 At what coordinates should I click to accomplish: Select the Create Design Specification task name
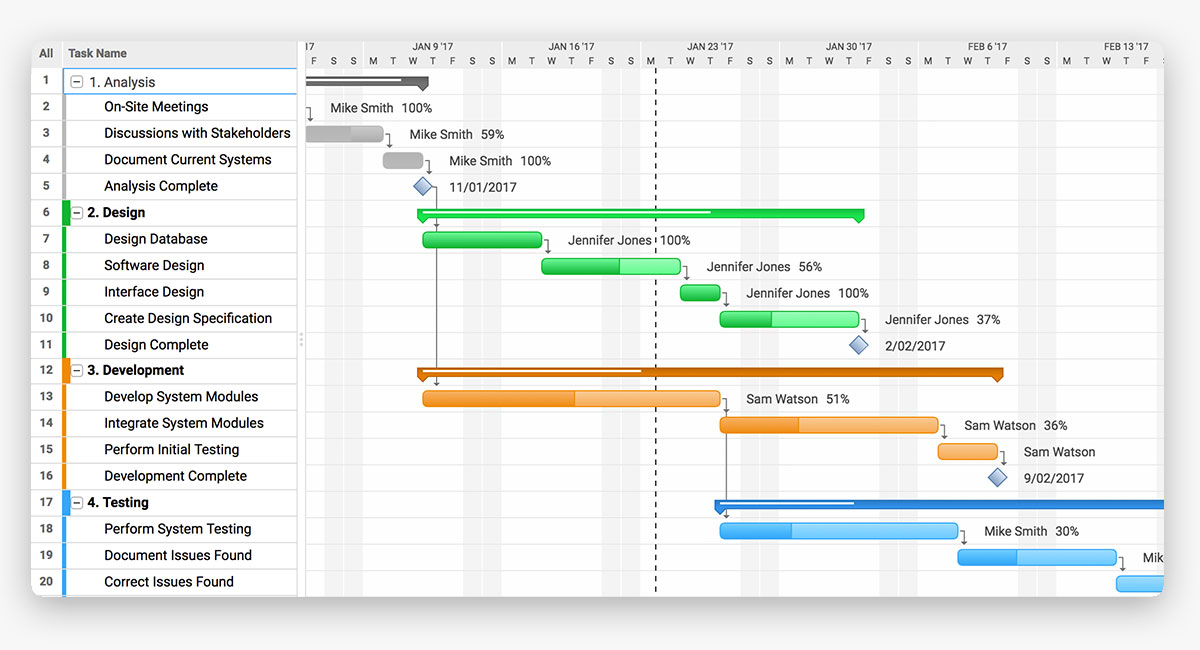[x=188, y=318]
